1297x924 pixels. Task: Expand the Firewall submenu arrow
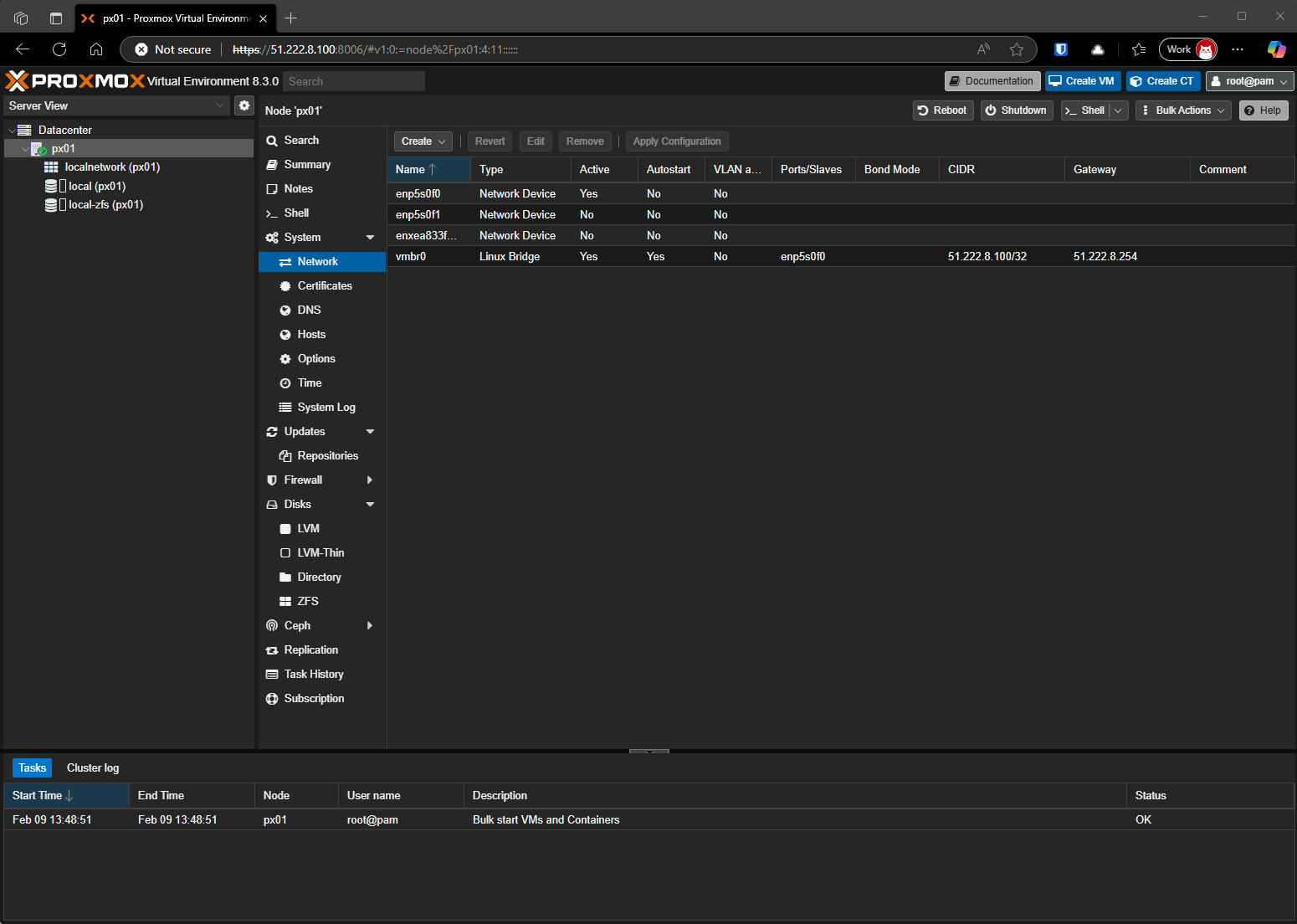tap(370, 480)
